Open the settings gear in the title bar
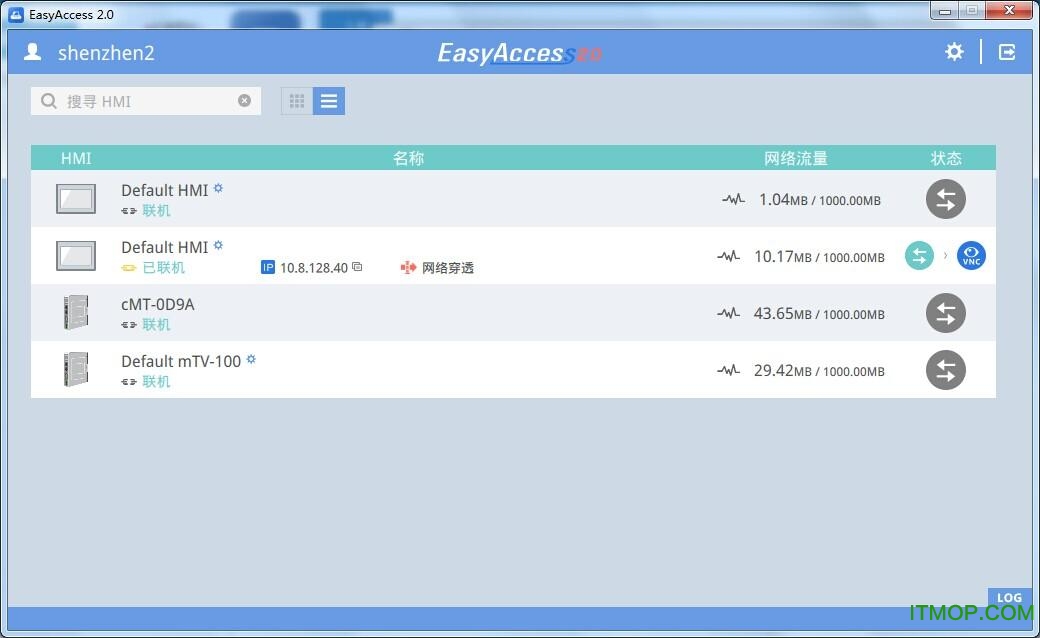 [954, 51]
